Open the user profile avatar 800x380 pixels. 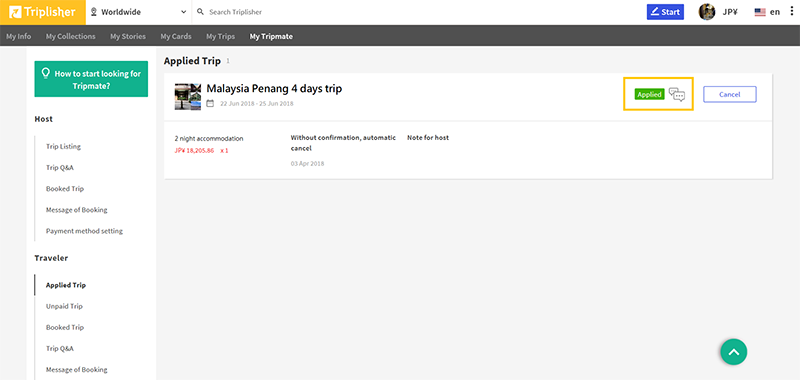click(x=707, y=12)
